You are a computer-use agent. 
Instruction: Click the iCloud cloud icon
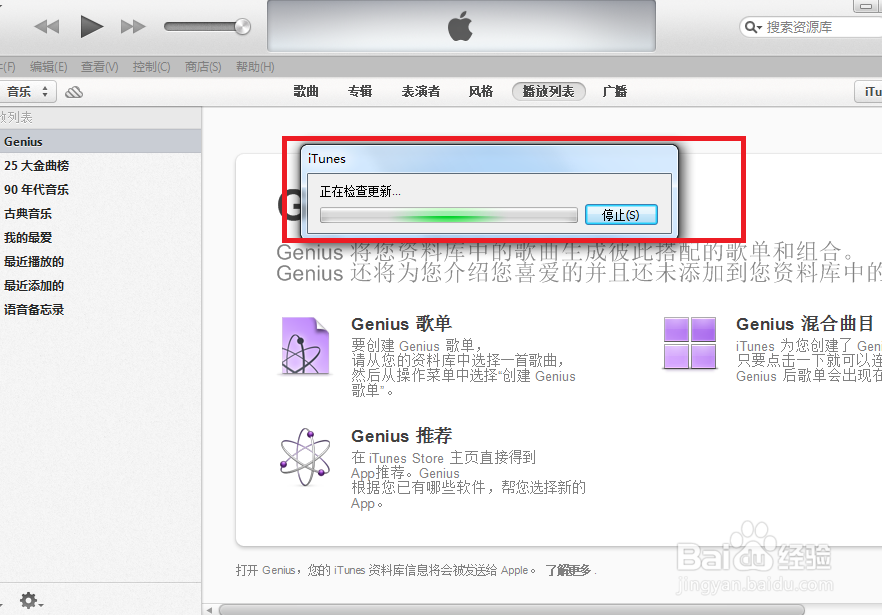coord(74,92)
